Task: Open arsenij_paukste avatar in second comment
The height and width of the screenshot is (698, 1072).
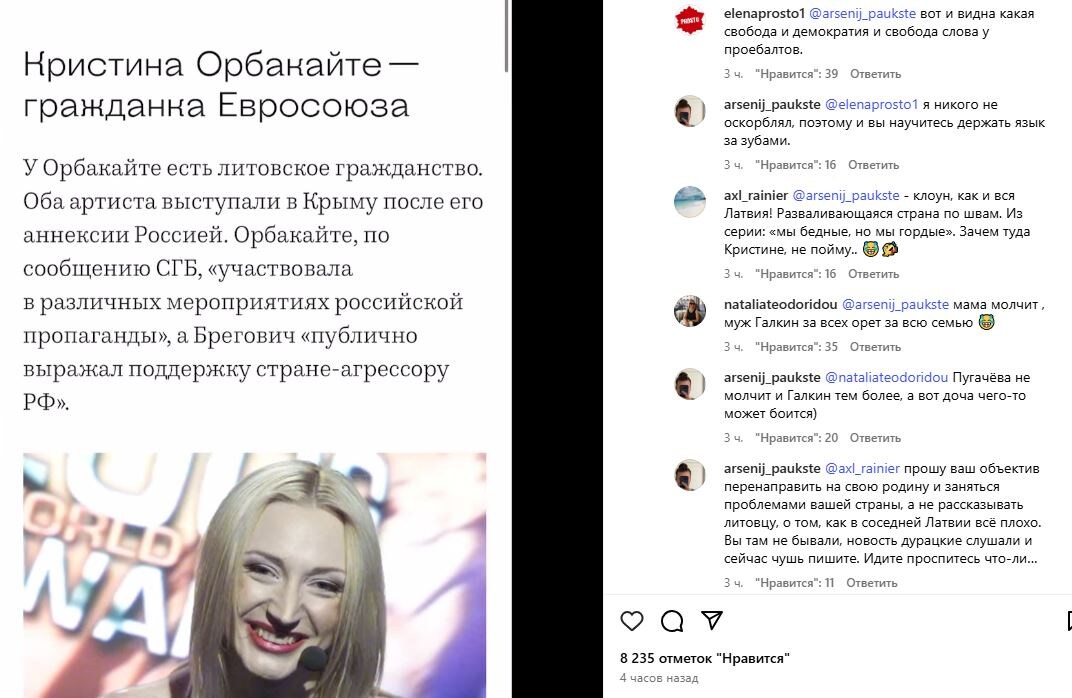Action: click(690, 111)
